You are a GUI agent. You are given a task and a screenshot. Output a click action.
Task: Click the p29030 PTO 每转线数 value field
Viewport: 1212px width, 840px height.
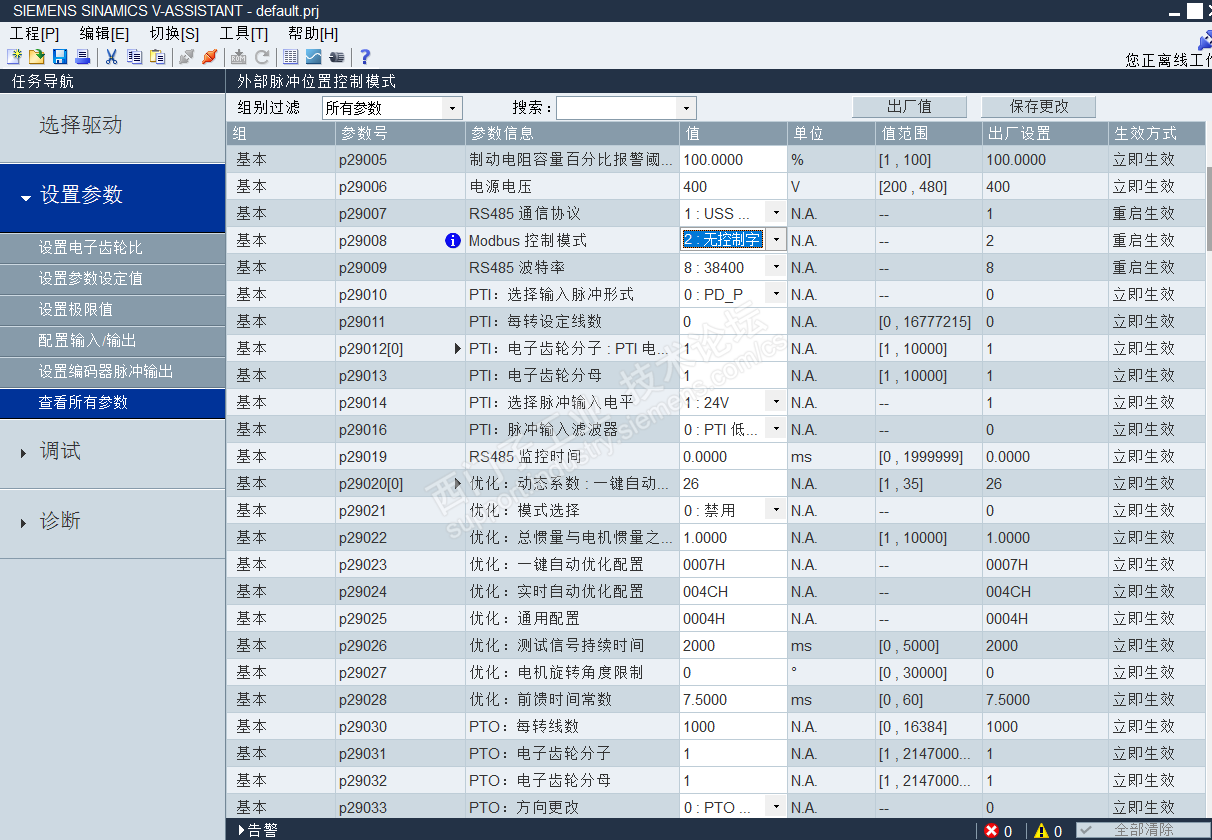[733, 726]
